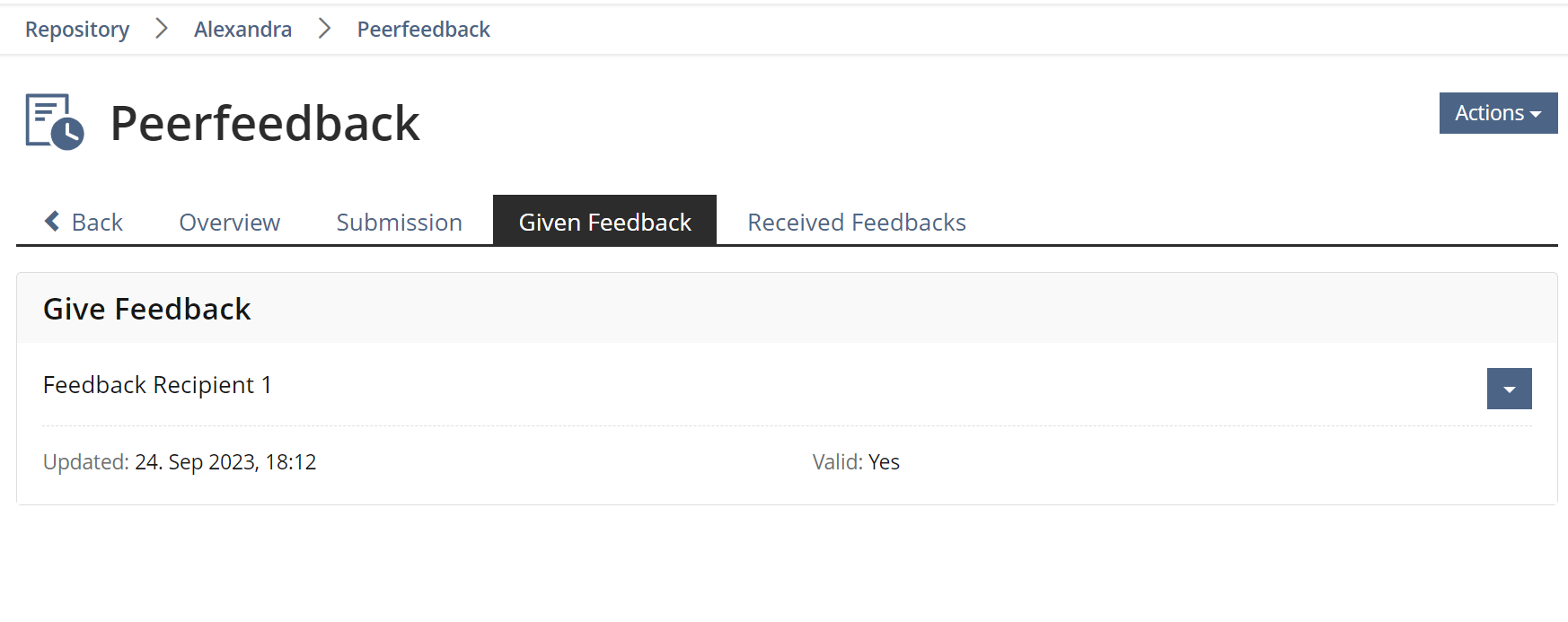Click the Peerfeedback object icon beside the title
Image resolution: width=1568 pixels, height=622 pixels.
tap(55, 122)
